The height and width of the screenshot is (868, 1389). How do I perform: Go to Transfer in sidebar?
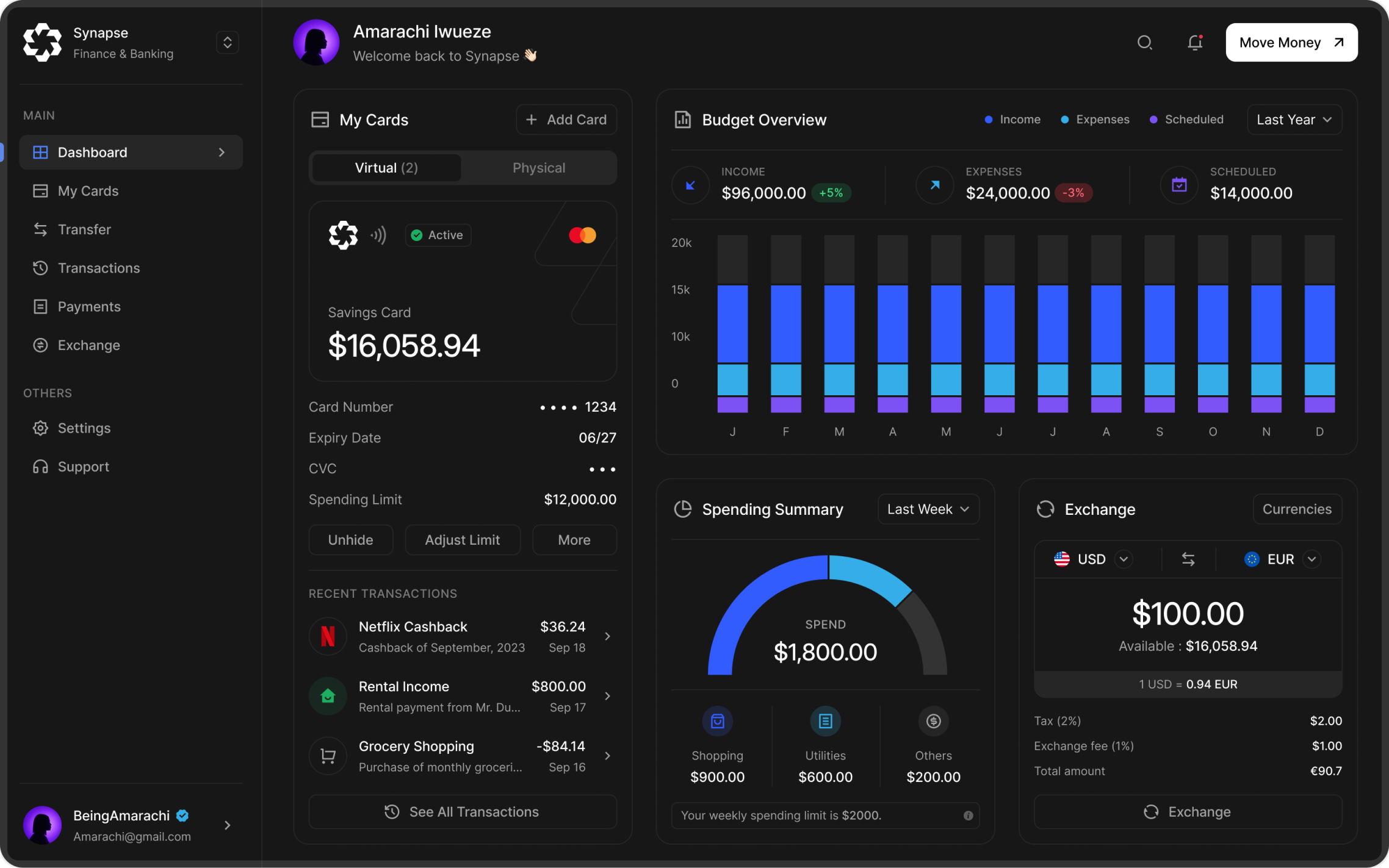[x=131, y=229]
